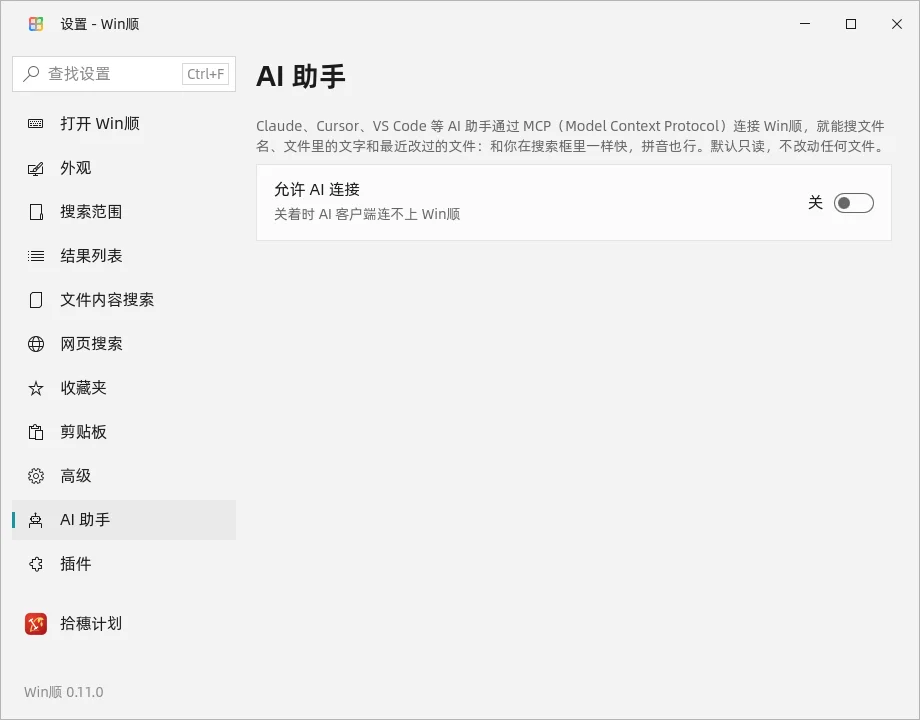920x720 pixels.
Task: Click the 允许 AI 连接 setting title
Action: coord(317,190)
